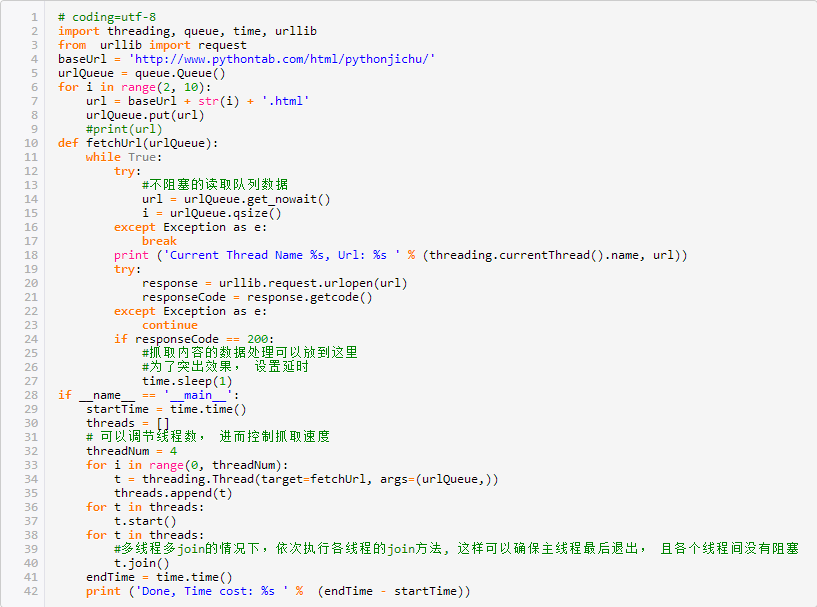Click the comment '#不阻塞的读取队列数据'
This screenshot has height=607, width=817.
tap(215, 185)
